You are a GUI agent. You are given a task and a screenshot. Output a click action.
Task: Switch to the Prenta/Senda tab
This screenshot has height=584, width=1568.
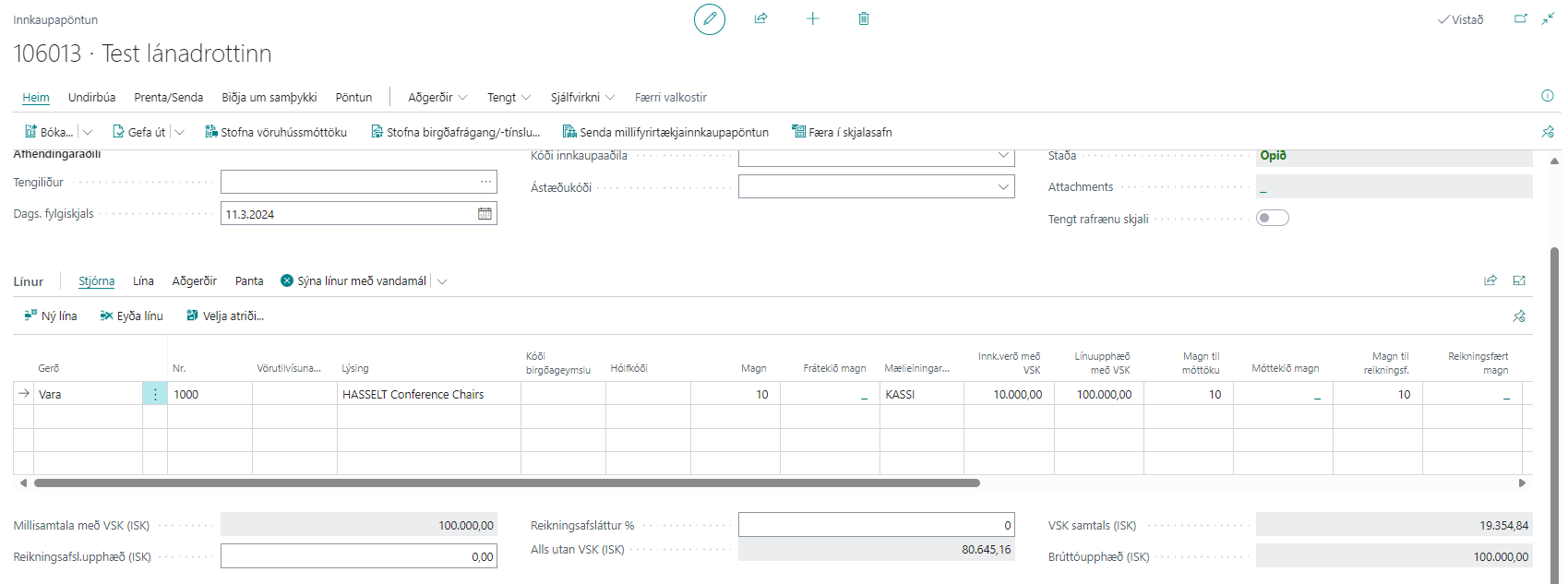coord(168,98)
